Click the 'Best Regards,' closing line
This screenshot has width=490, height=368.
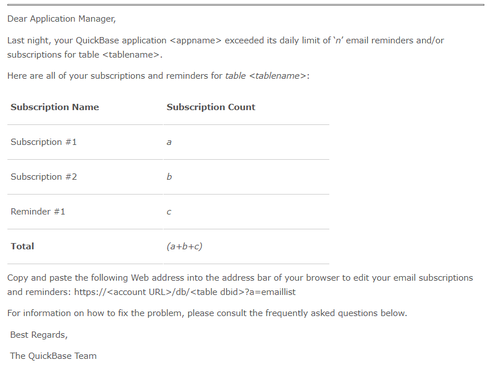(39, 335)
